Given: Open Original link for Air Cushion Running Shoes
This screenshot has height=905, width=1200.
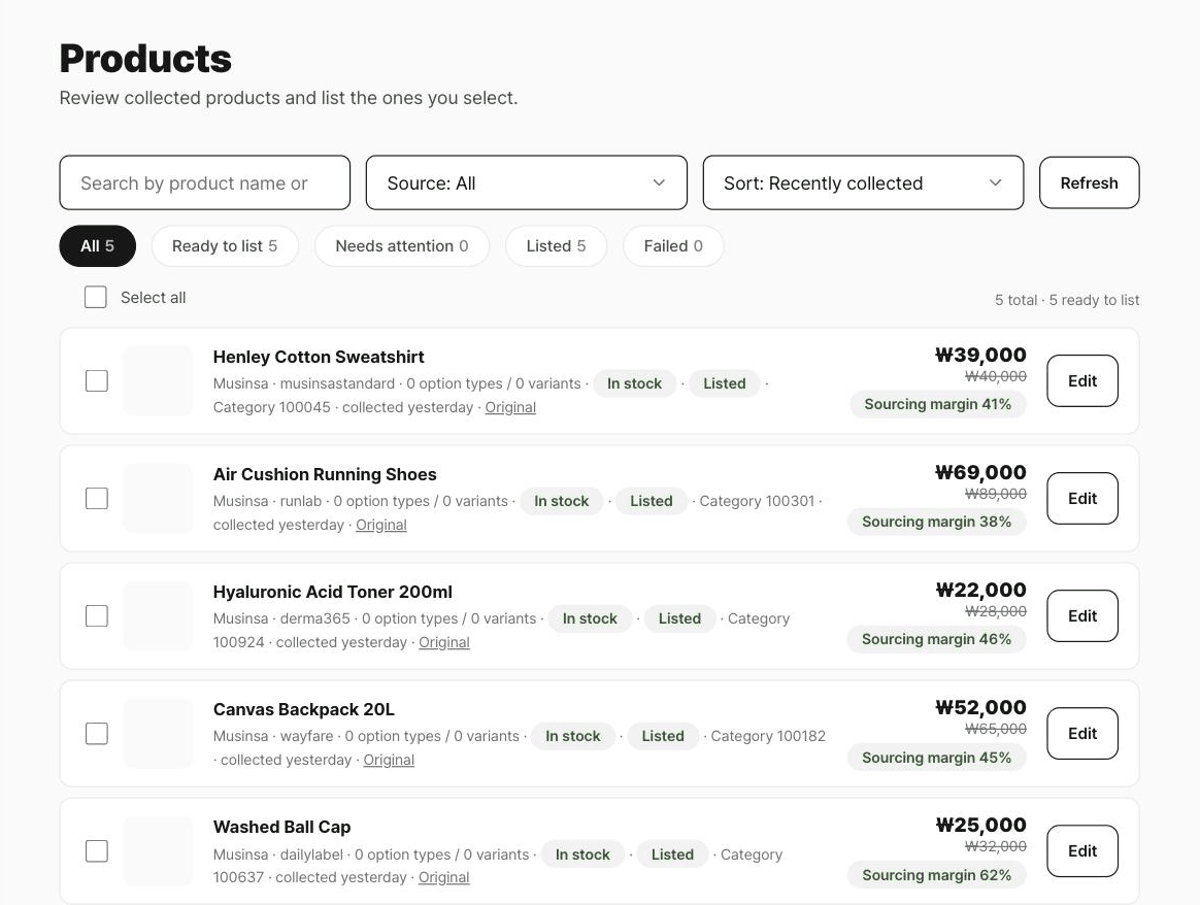Looking at the screenshot, I should [x=381, y=525].
